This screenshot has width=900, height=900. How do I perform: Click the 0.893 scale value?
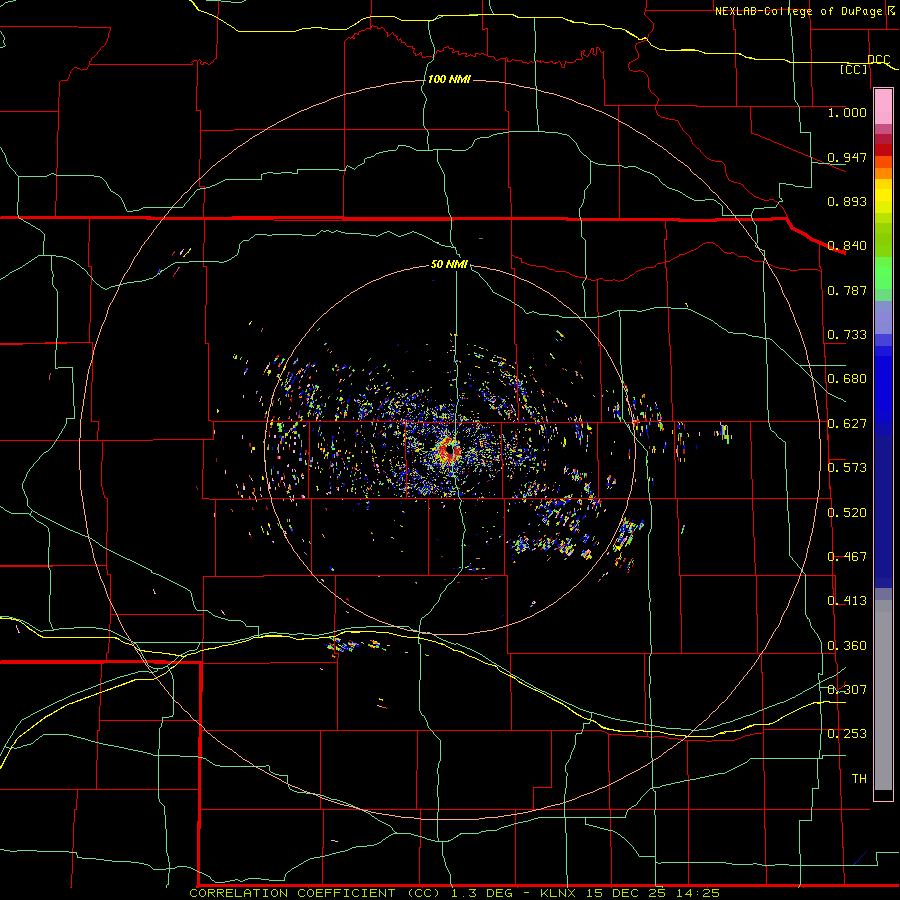(x=847, y=201)
